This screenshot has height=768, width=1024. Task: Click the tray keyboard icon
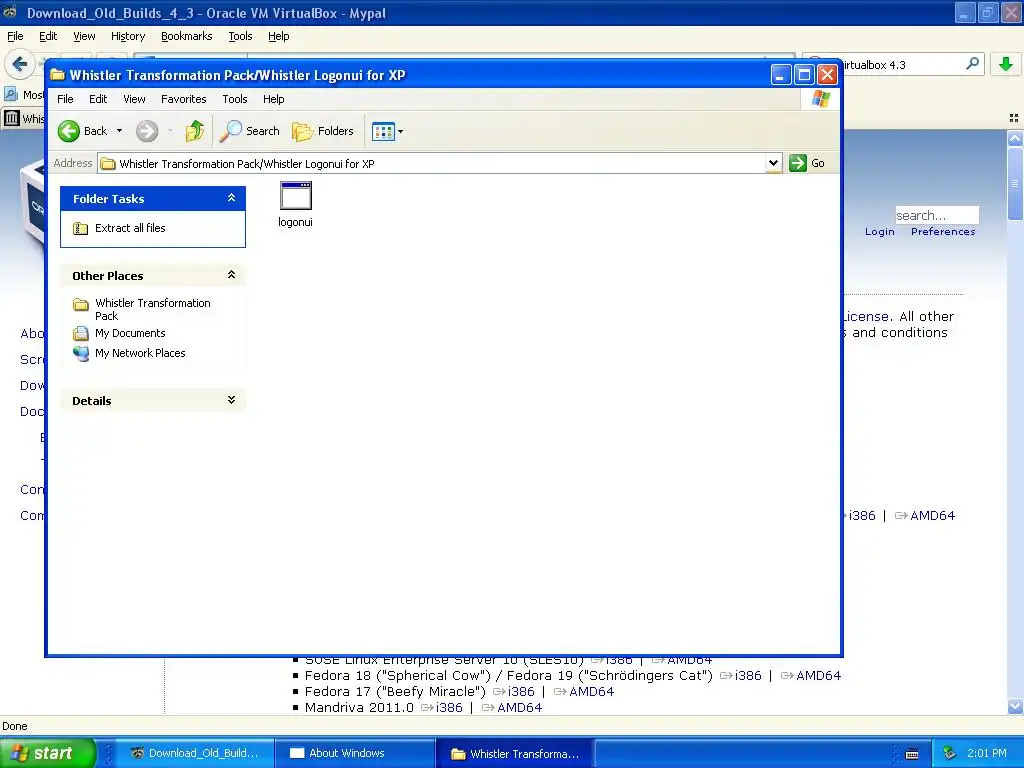click(912, 754)
